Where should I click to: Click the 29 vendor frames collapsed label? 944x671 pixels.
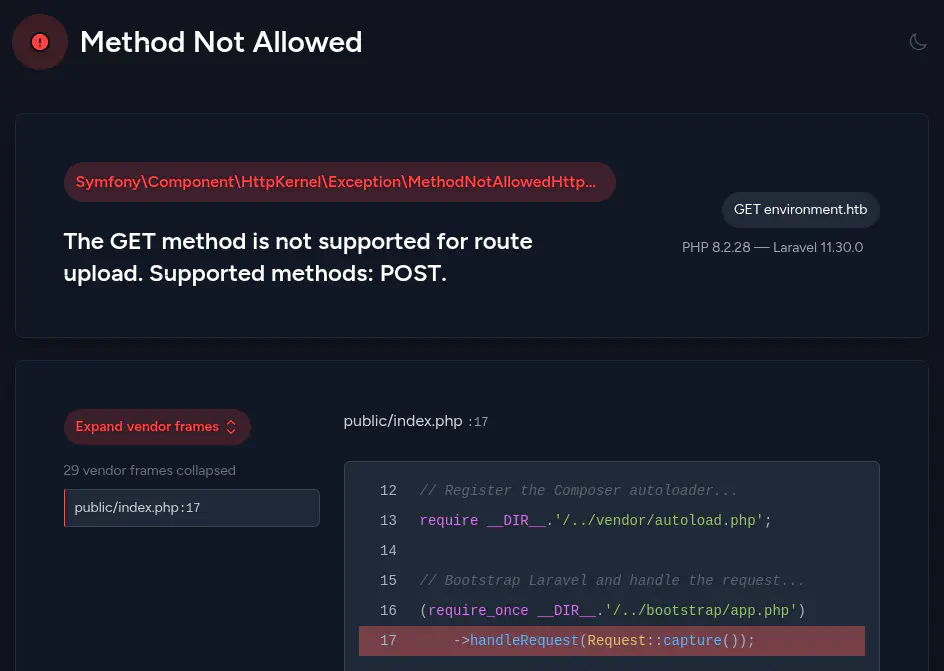click(x=149, y=470)
